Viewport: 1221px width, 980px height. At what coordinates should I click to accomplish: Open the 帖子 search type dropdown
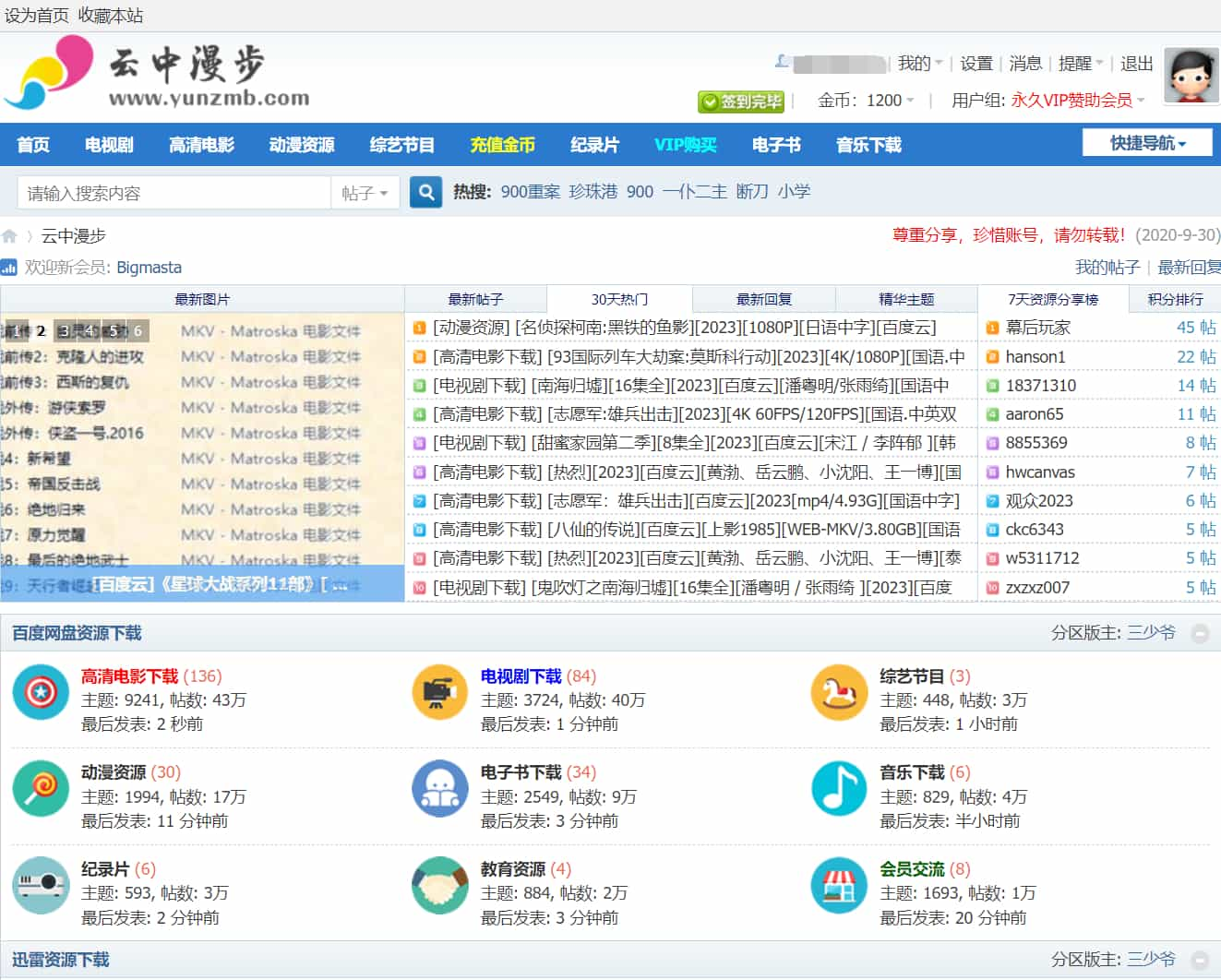pos(365,193)
